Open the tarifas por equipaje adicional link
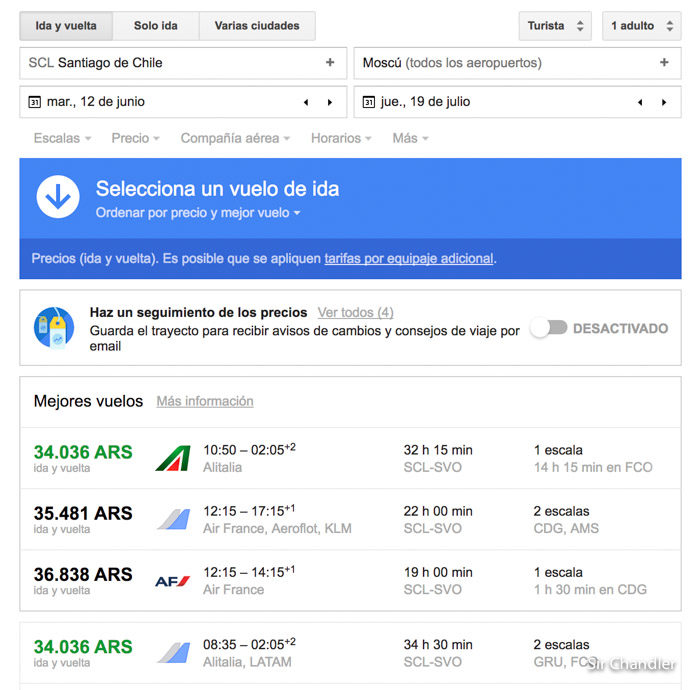 point(409,258)
